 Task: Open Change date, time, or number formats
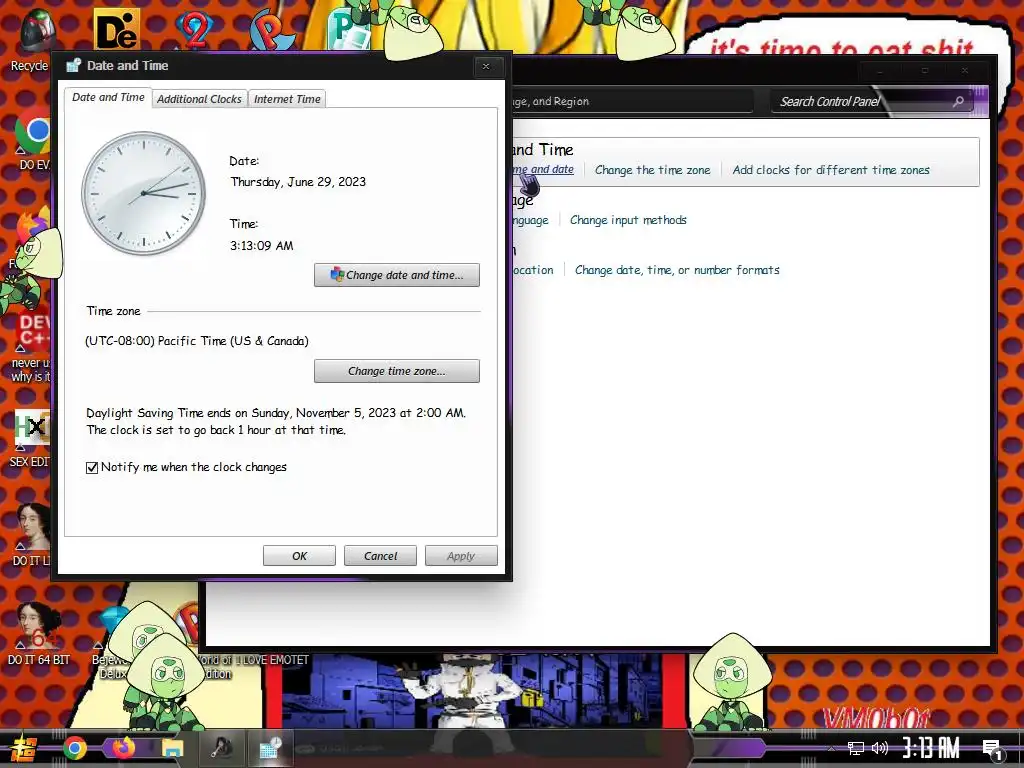pyautogui.click(x=677, y=270)
